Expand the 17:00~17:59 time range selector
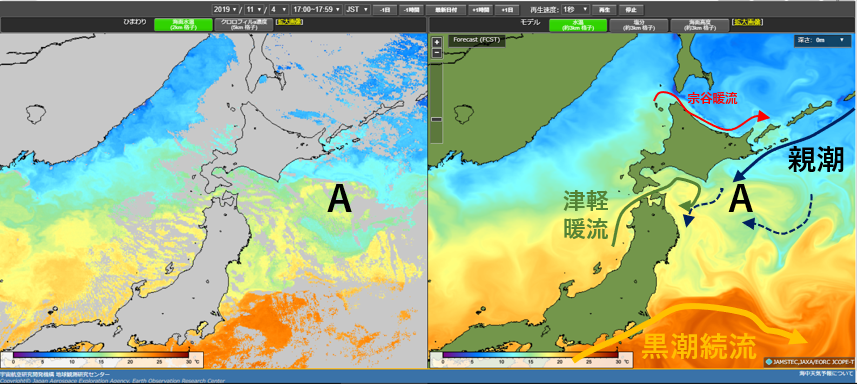 [x=316, y=9]
